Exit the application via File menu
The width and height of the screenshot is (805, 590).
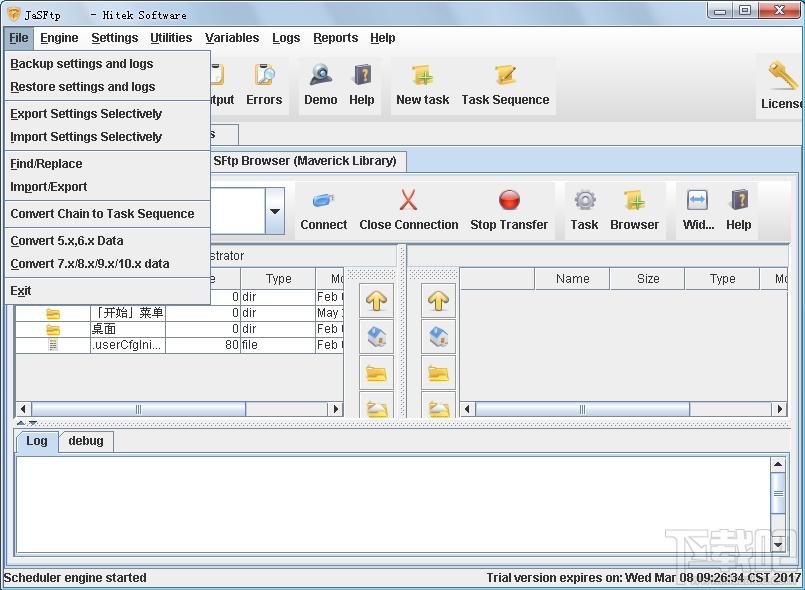click(107, 291)
